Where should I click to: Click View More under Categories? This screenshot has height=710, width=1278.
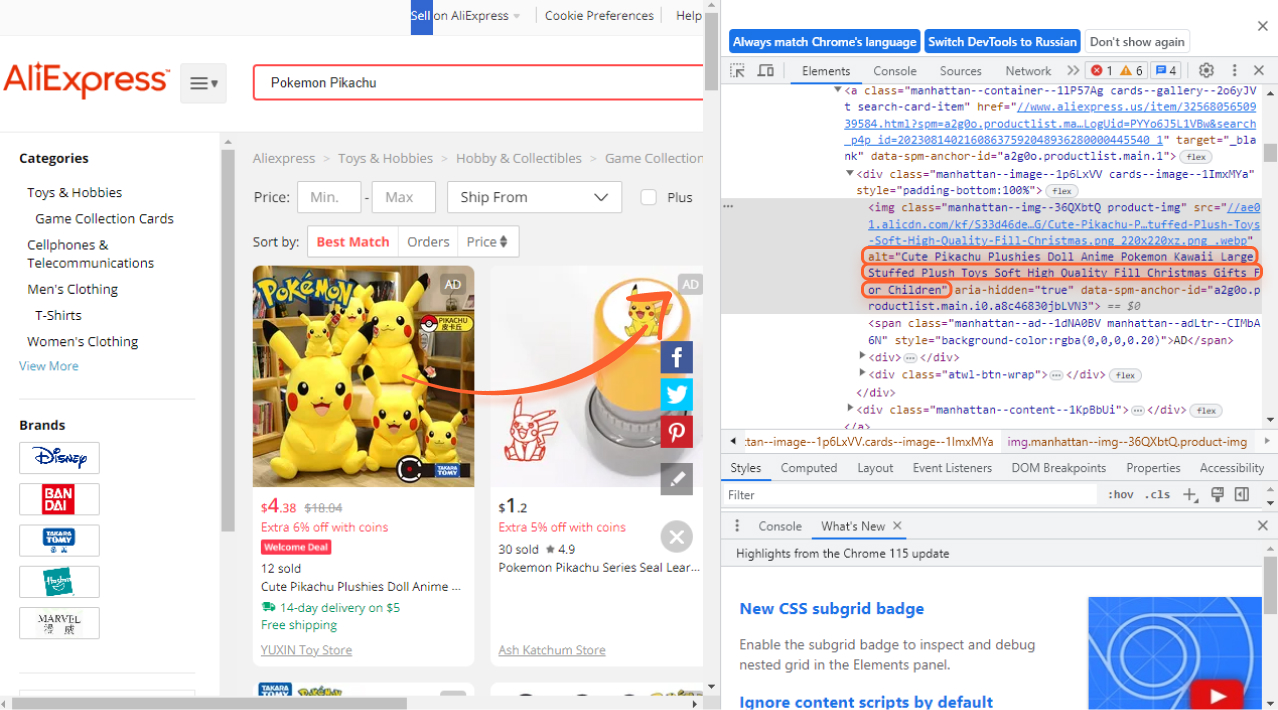click(x=49, y=366)
